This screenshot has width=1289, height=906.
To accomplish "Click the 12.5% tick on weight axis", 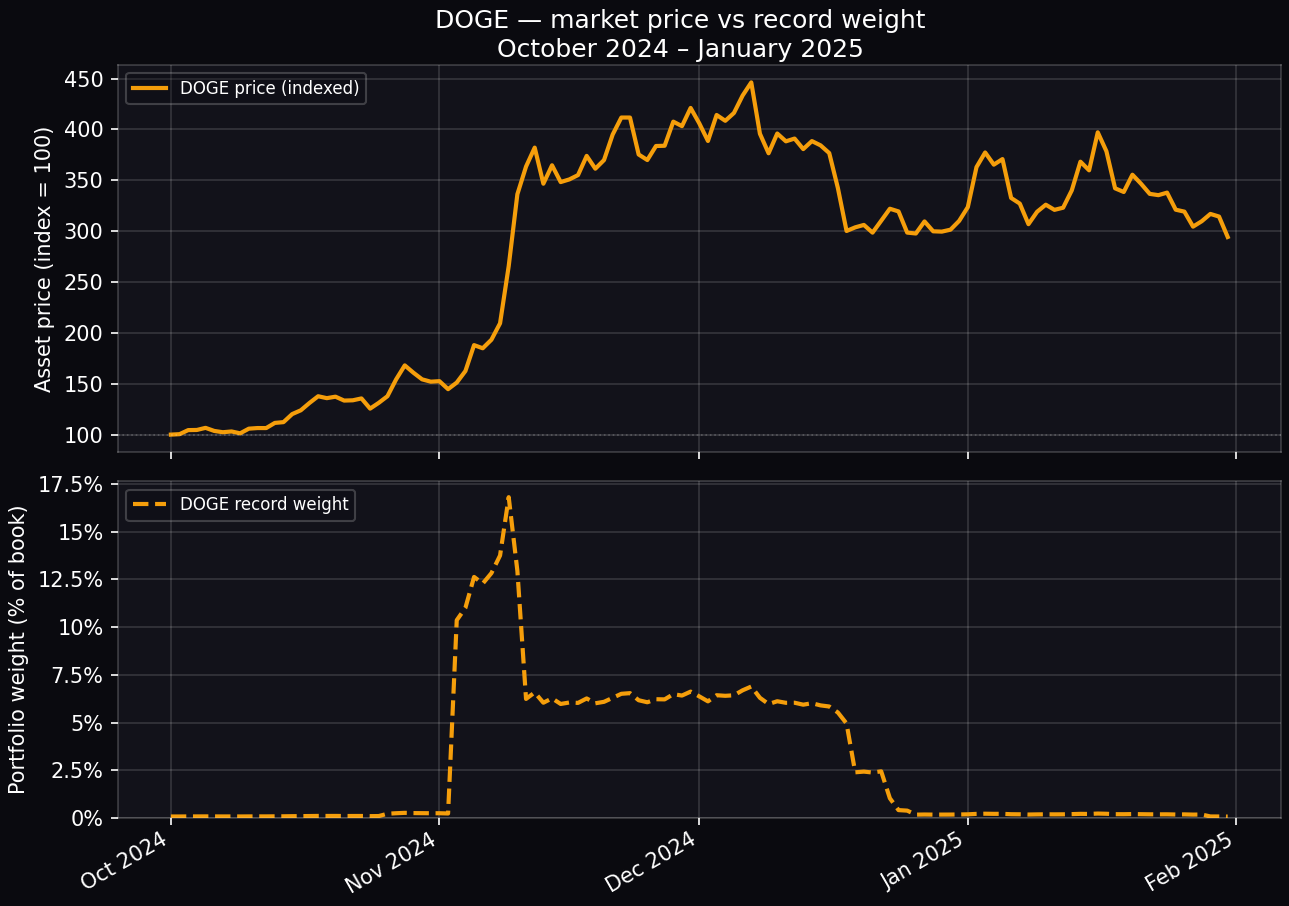I will [x=72, y=580].
